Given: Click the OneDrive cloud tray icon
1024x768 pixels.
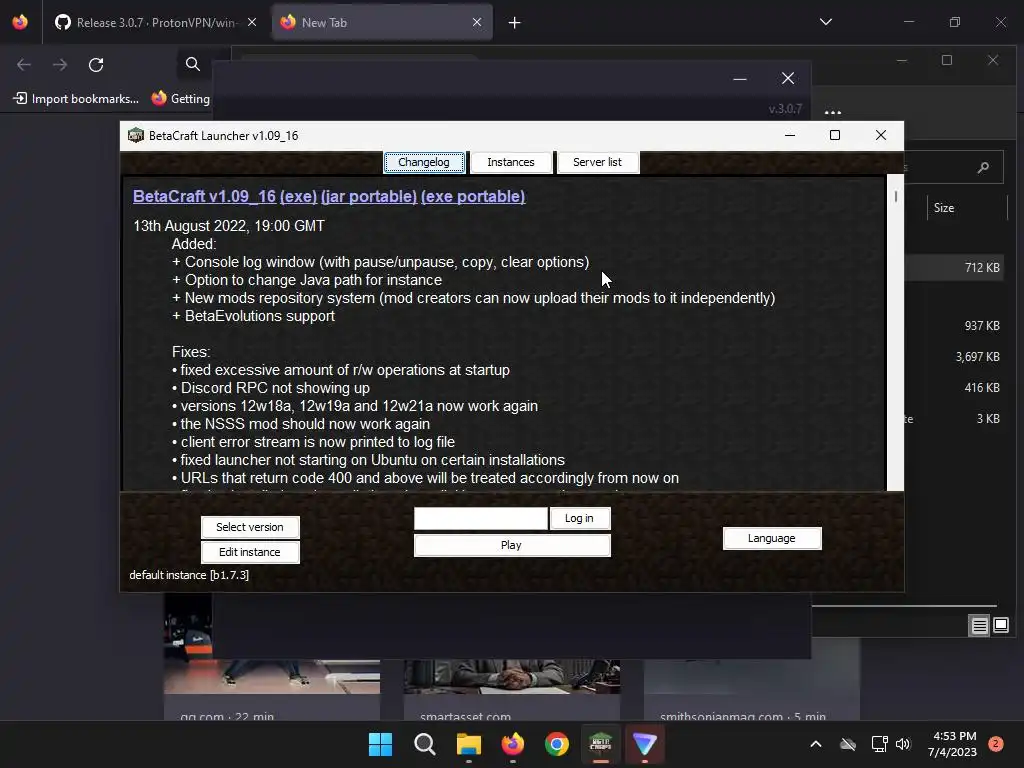Looking at the screenshot, I should point(848,744).
